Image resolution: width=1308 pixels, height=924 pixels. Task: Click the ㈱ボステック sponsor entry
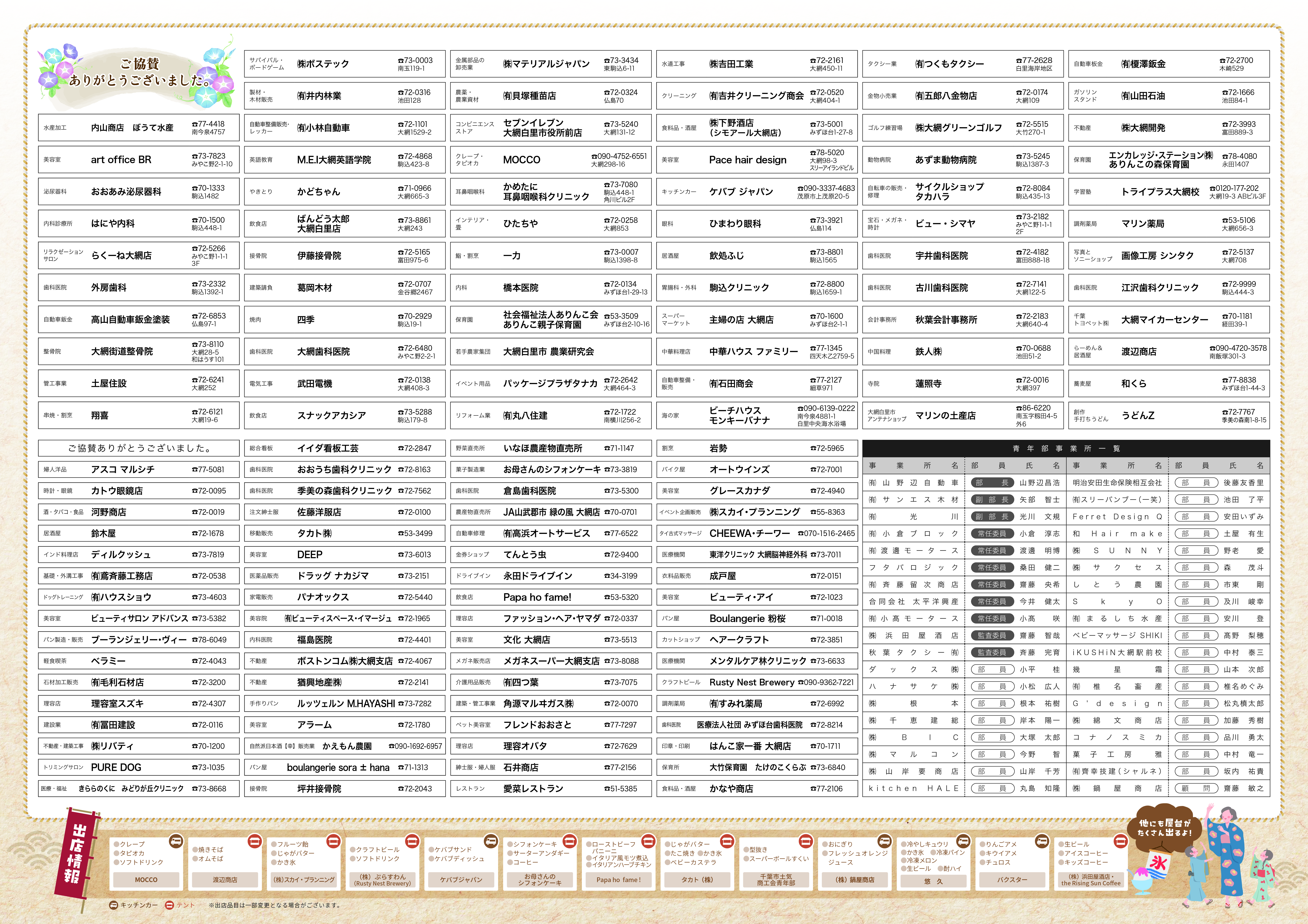pyautogui.click(x=345, y=64)
